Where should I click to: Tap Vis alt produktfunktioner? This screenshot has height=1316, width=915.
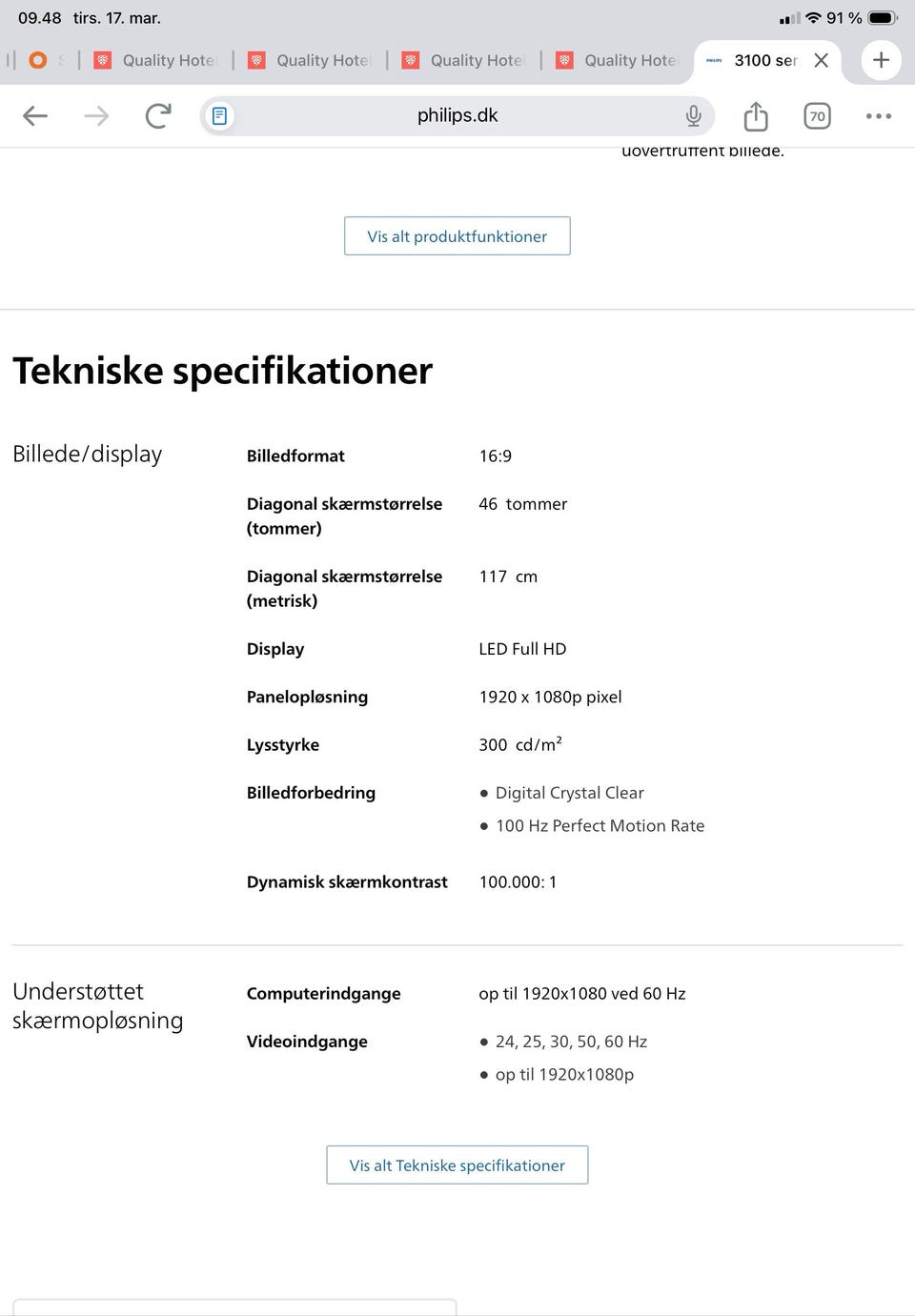pyautogui.click(x=457, y=235)
